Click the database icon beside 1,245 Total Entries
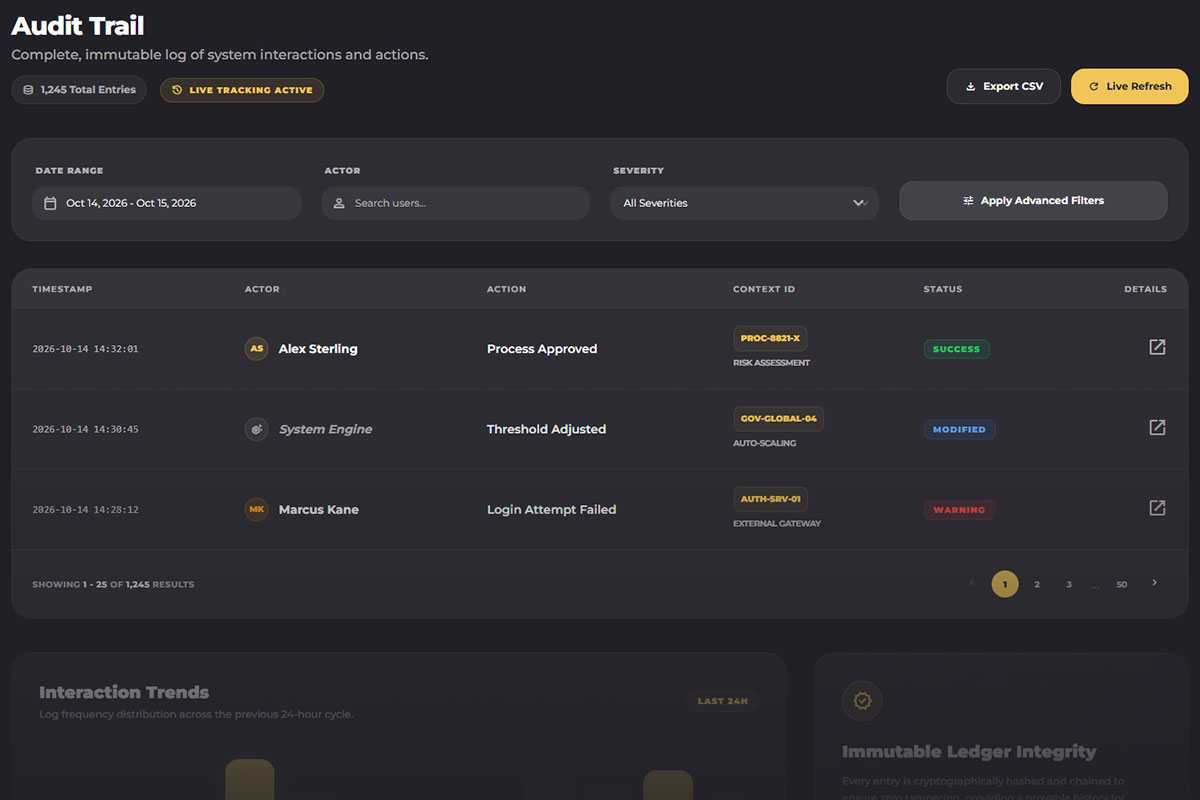Viewport: 1200px width, 800px height. coord(28,90)
